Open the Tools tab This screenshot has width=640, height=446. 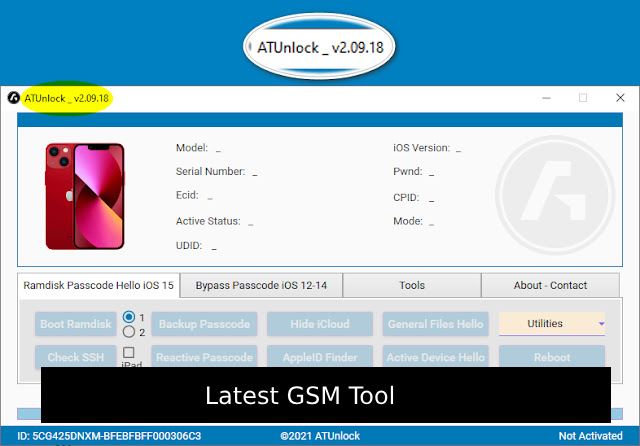click(412, 285)
